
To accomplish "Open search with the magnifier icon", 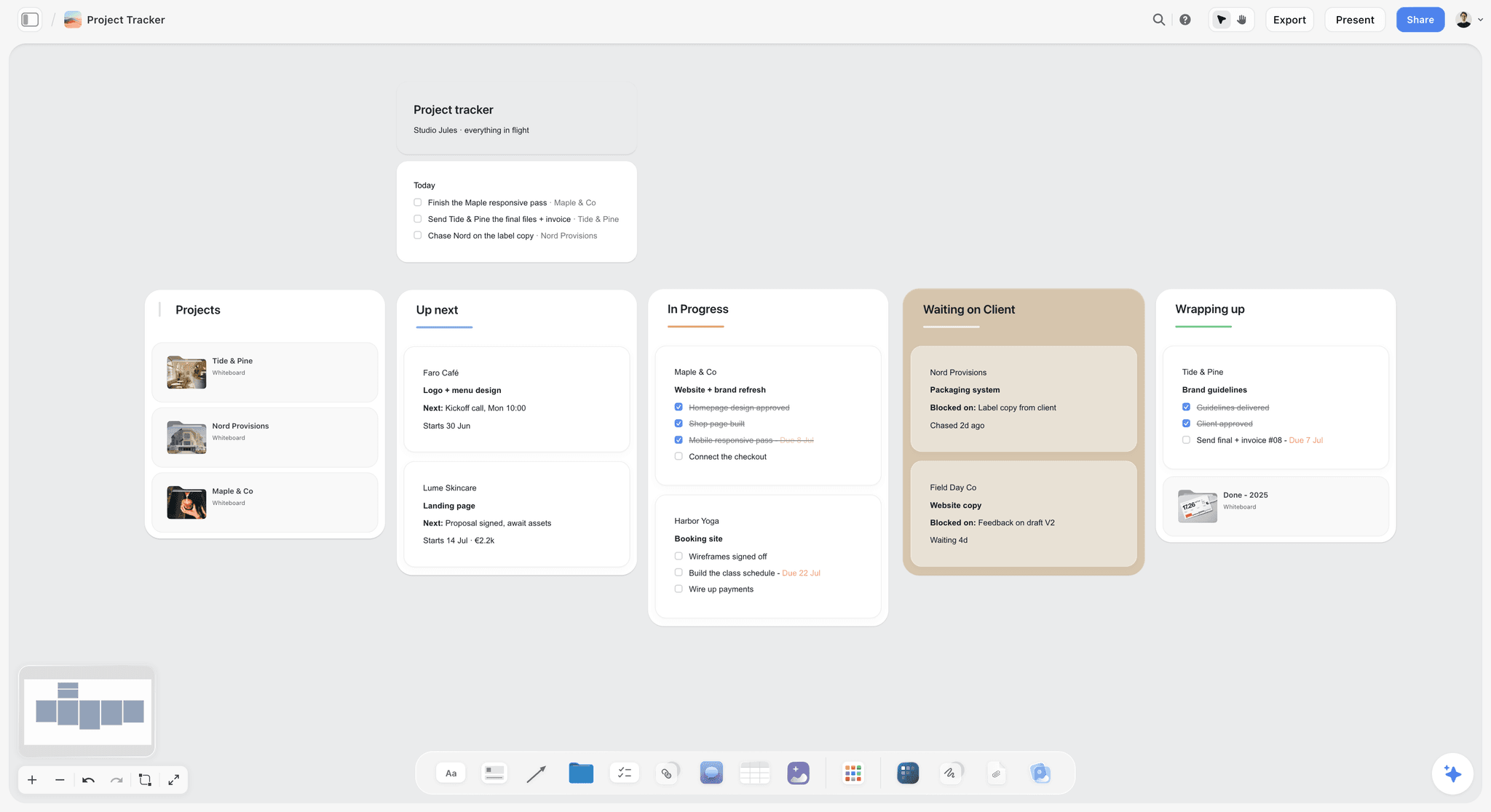I will coord(1159,20).
